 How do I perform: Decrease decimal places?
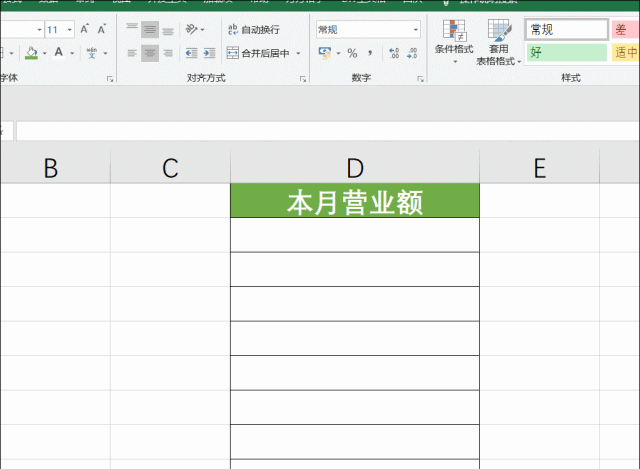click(x=412, y=53)
